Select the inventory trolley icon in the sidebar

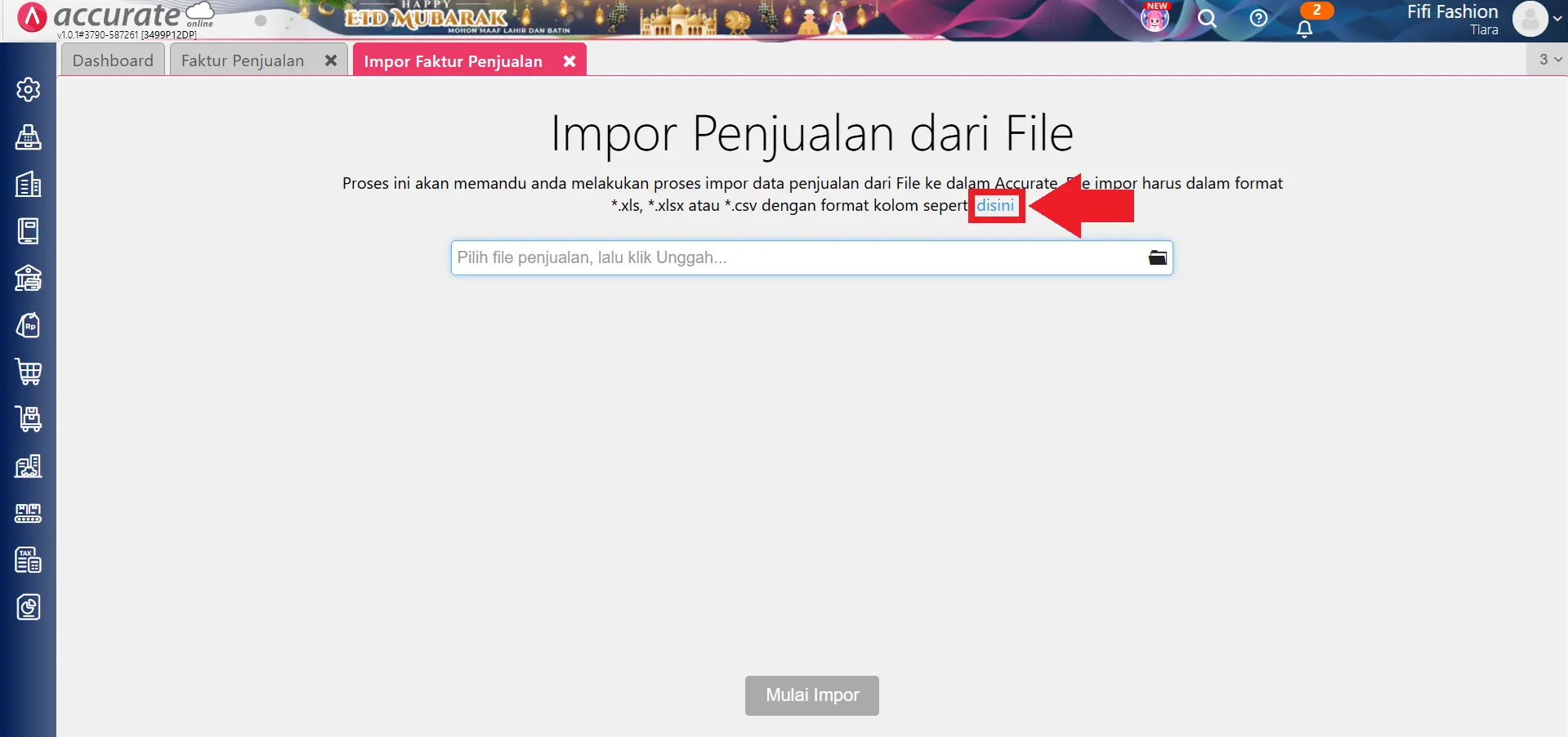29,419
